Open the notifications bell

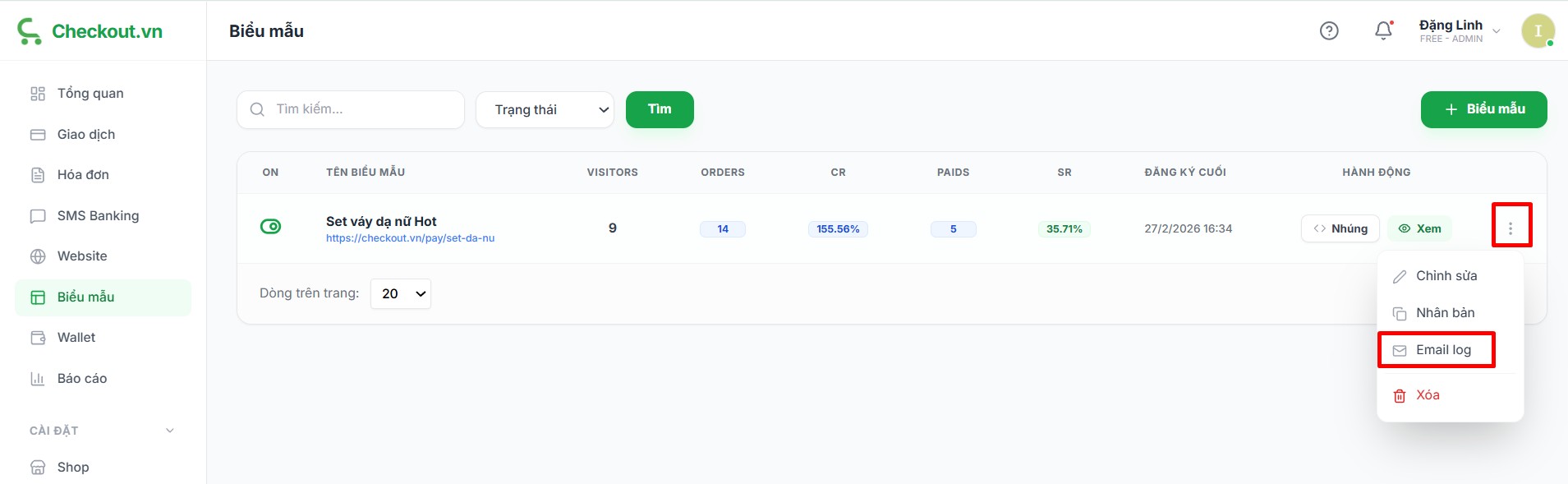[x=1383, y=31]
